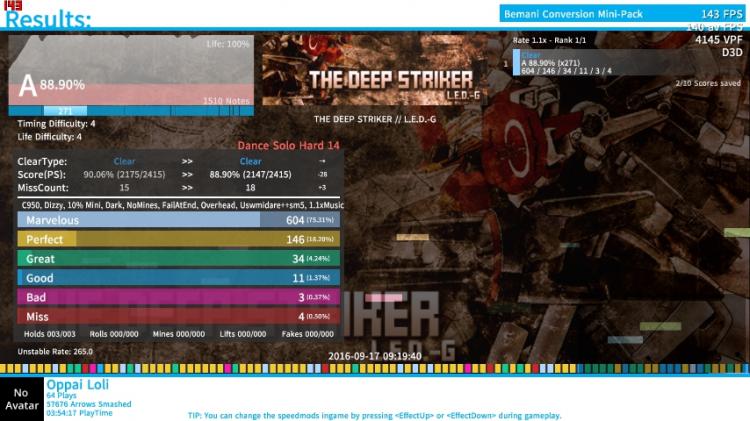Click the previous score 90.06% (2175/2415)
750x421 pixels.
tap(124, 174)
